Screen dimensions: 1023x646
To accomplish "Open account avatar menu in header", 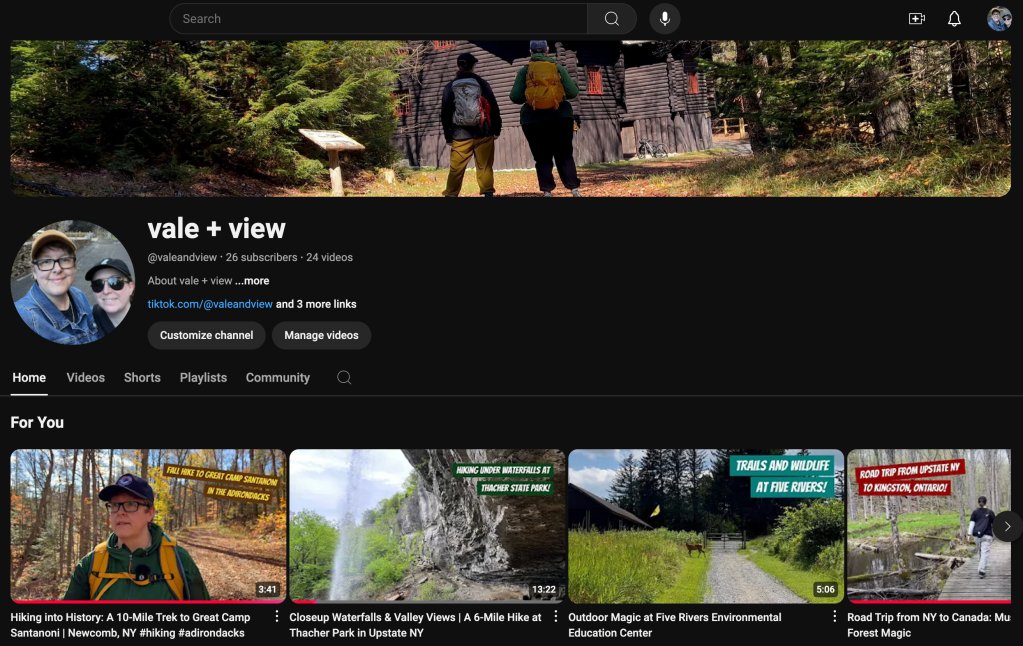I will pos(998,19).
